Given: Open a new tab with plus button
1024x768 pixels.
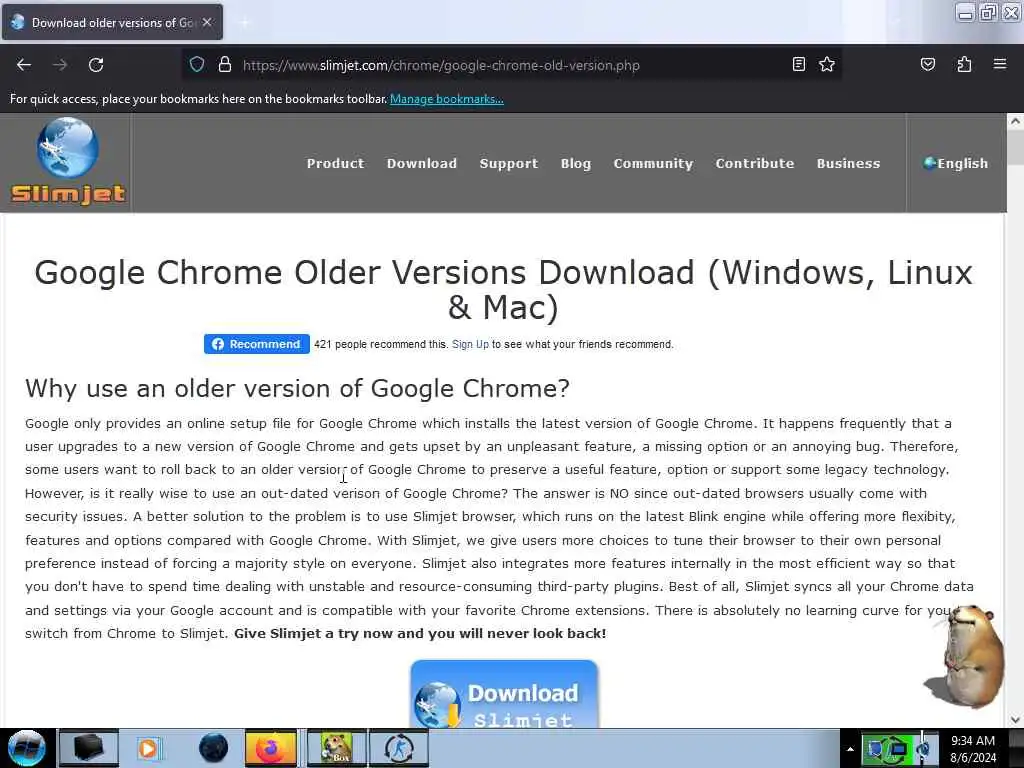Looking at the screenshot, I should pyautogui.click(x=244, y=23).
